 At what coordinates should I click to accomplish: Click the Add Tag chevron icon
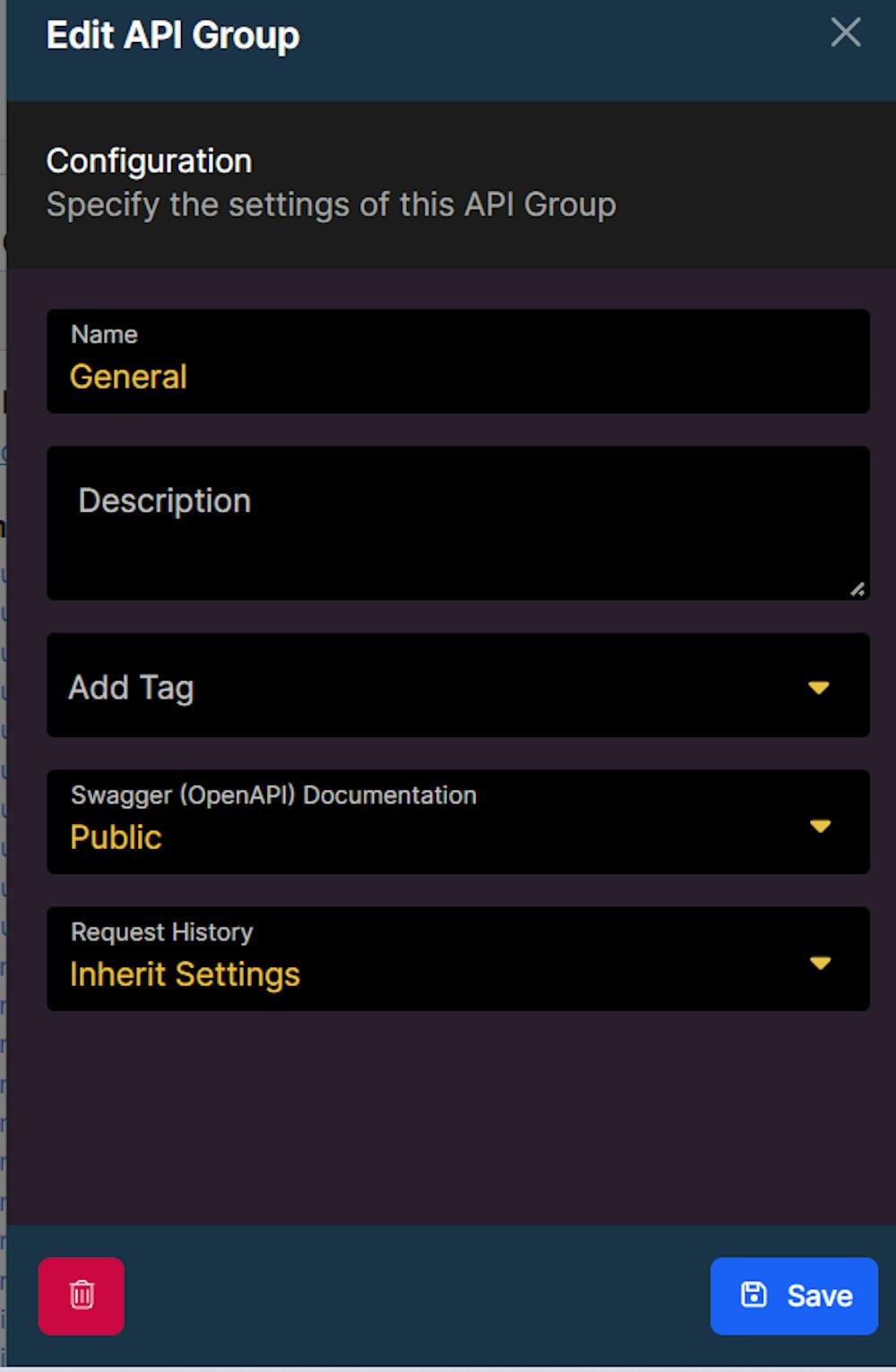pyautogui.click(x=820, y=688)
